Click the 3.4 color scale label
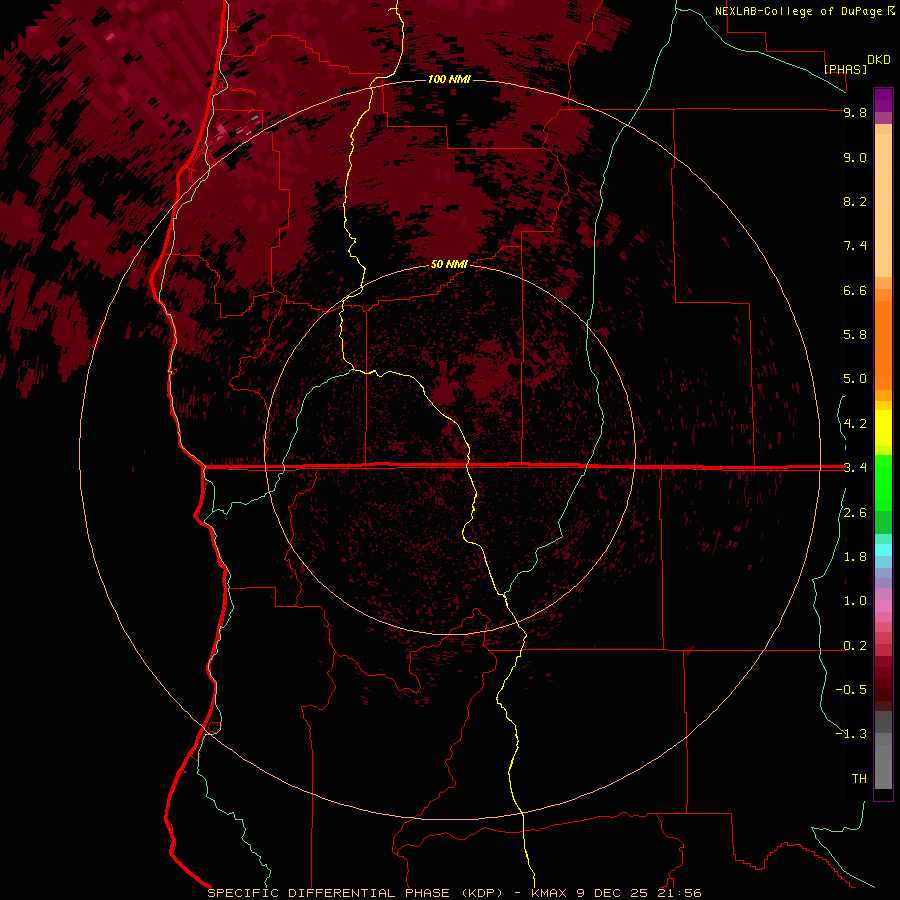 point(855,468)
